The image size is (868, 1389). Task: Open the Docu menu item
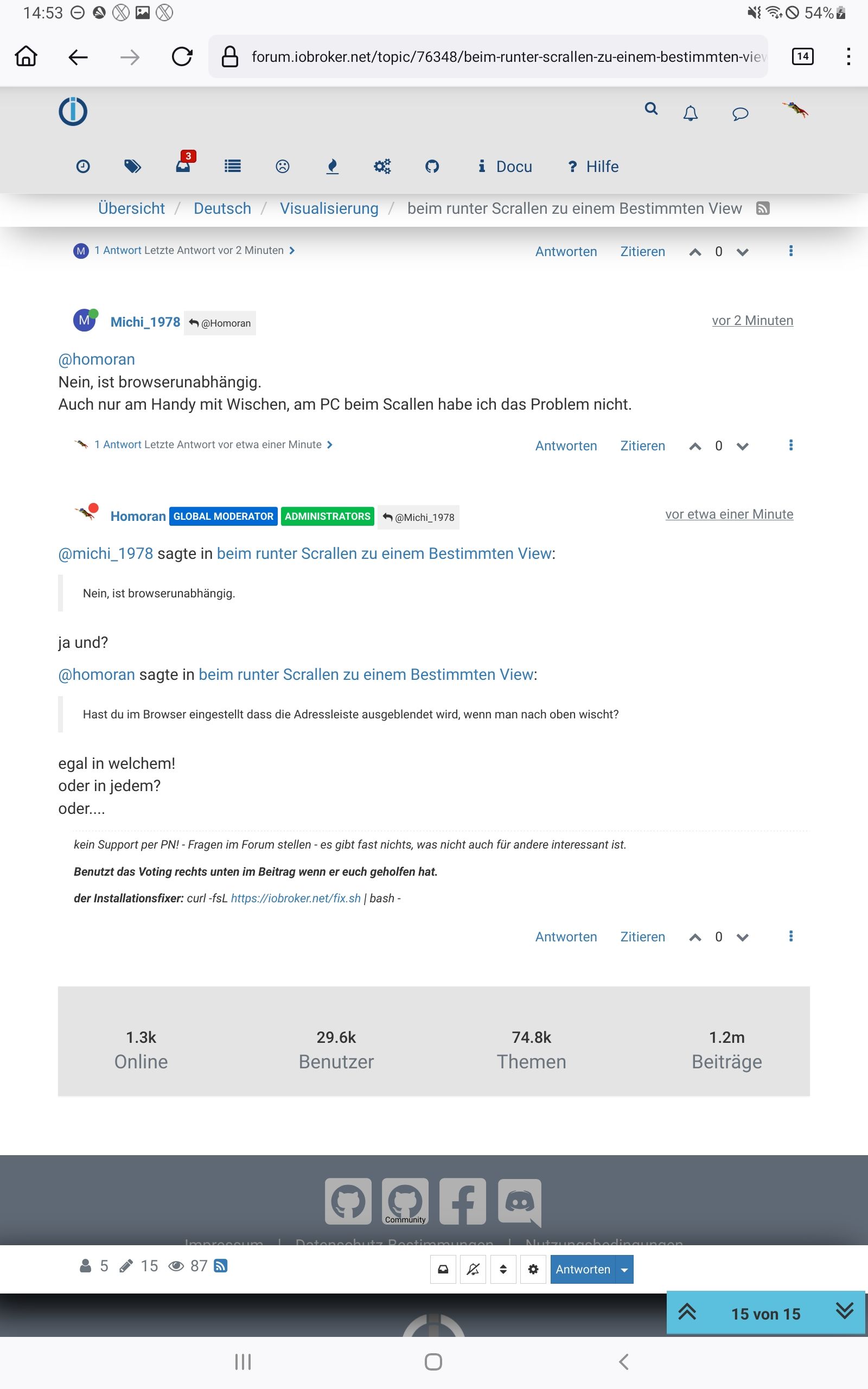[x=505, y=167]
